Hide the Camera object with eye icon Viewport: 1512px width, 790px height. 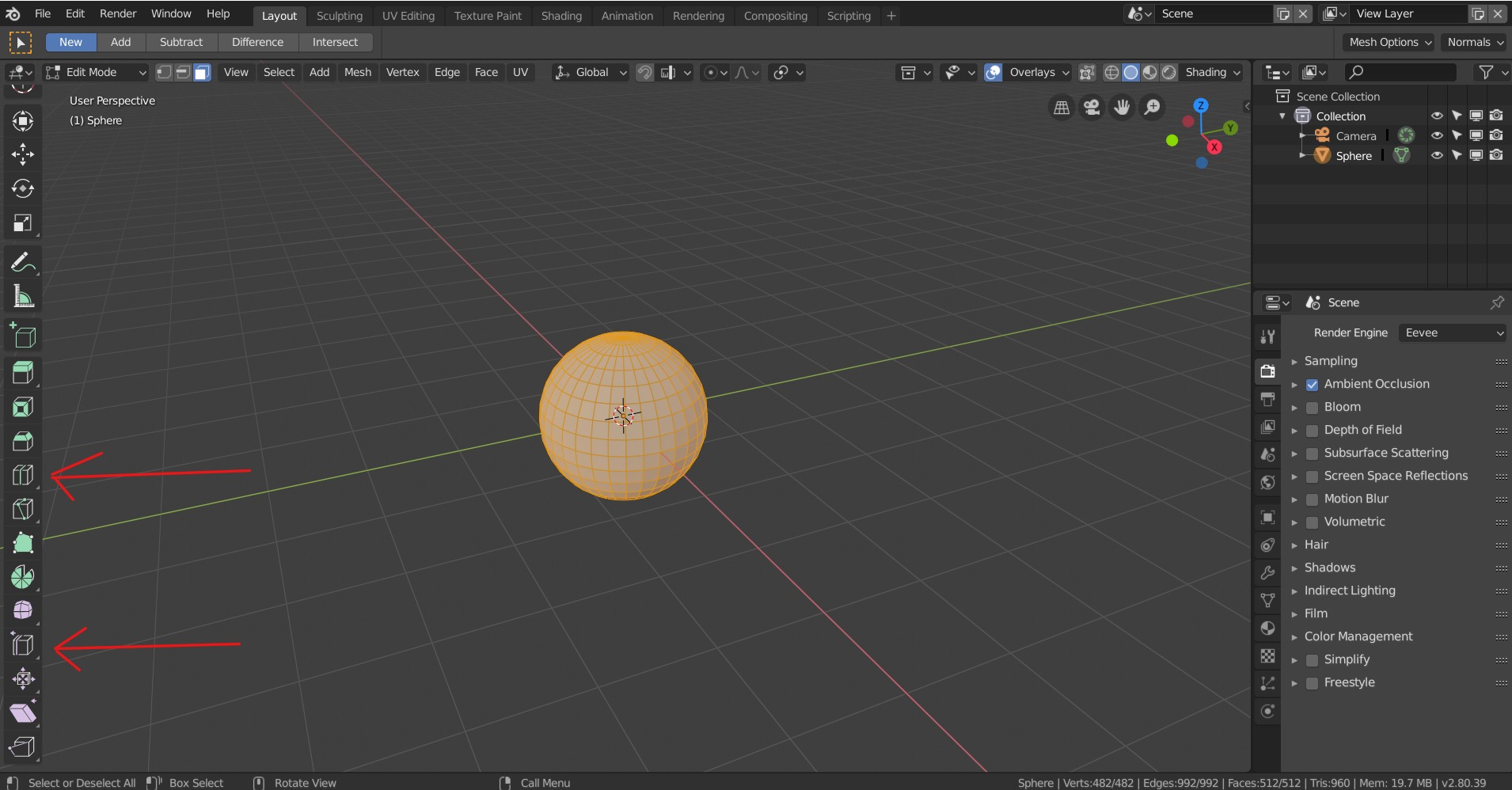click(x=1437, y=135)
